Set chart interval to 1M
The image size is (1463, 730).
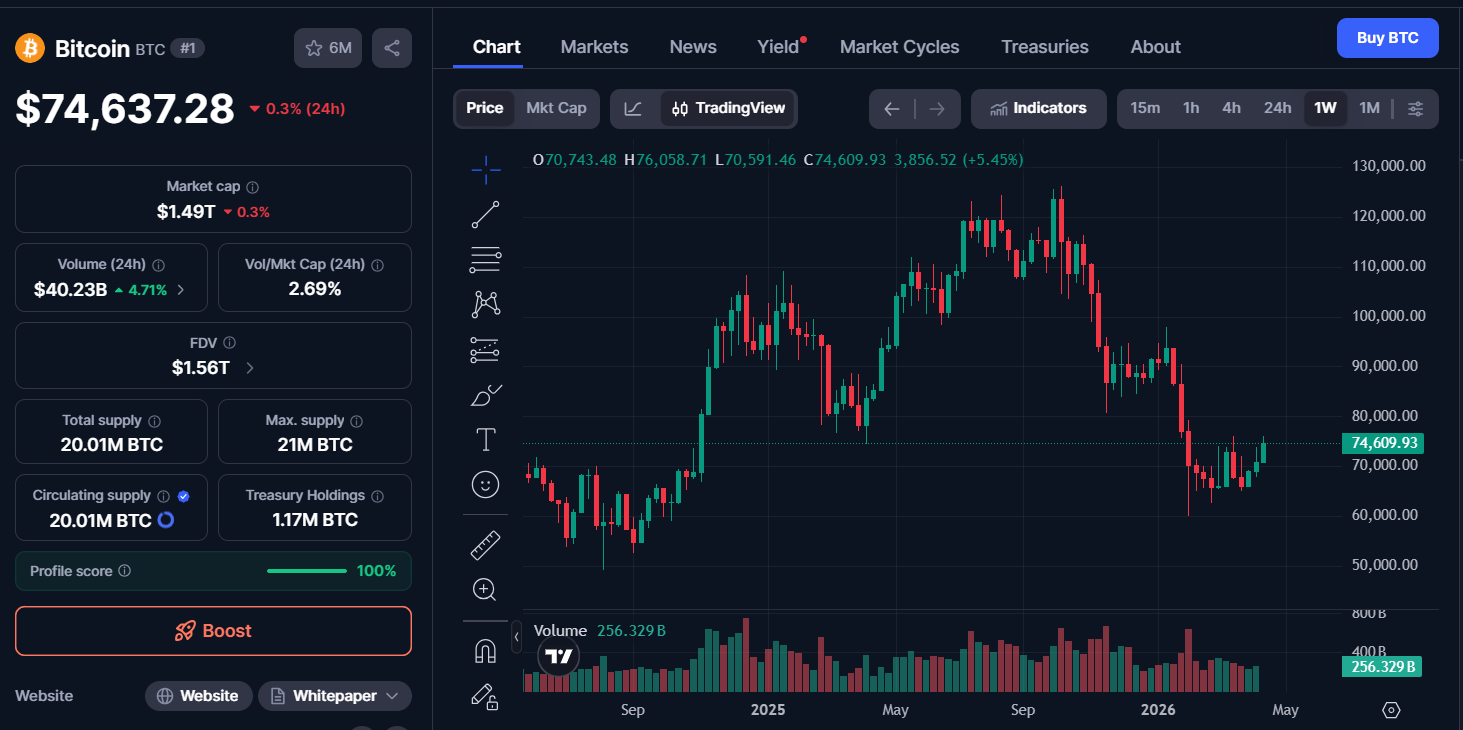[1369, 108]
